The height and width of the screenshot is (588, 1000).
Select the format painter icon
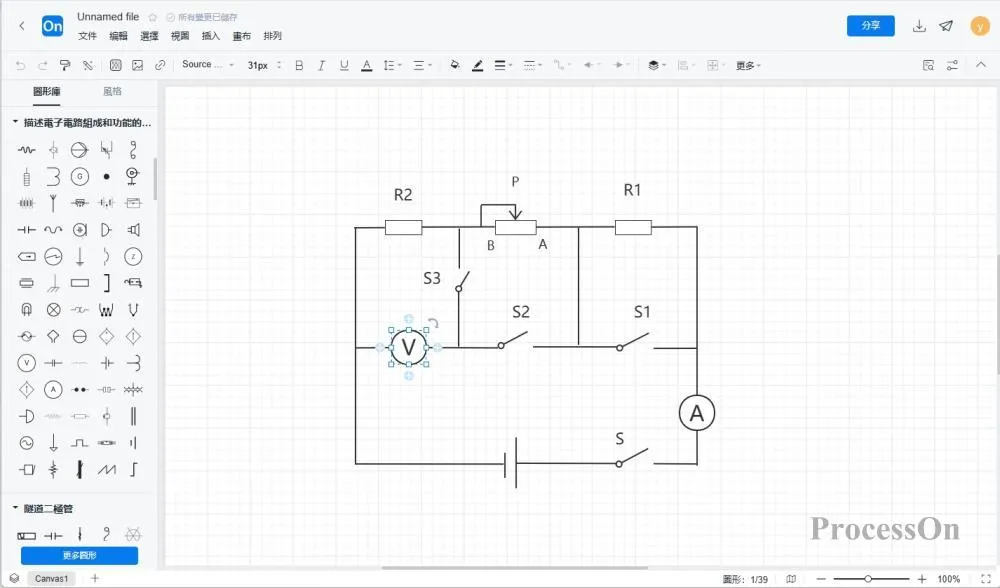(65, 65)
